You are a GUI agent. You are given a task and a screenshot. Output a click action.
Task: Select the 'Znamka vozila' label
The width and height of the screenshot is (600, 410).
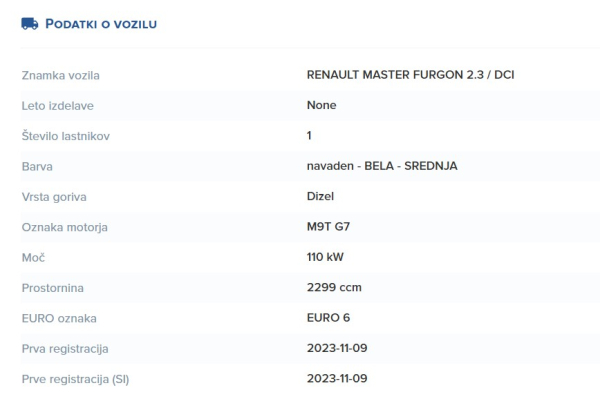pyautogui.click(x=60, y=75)
